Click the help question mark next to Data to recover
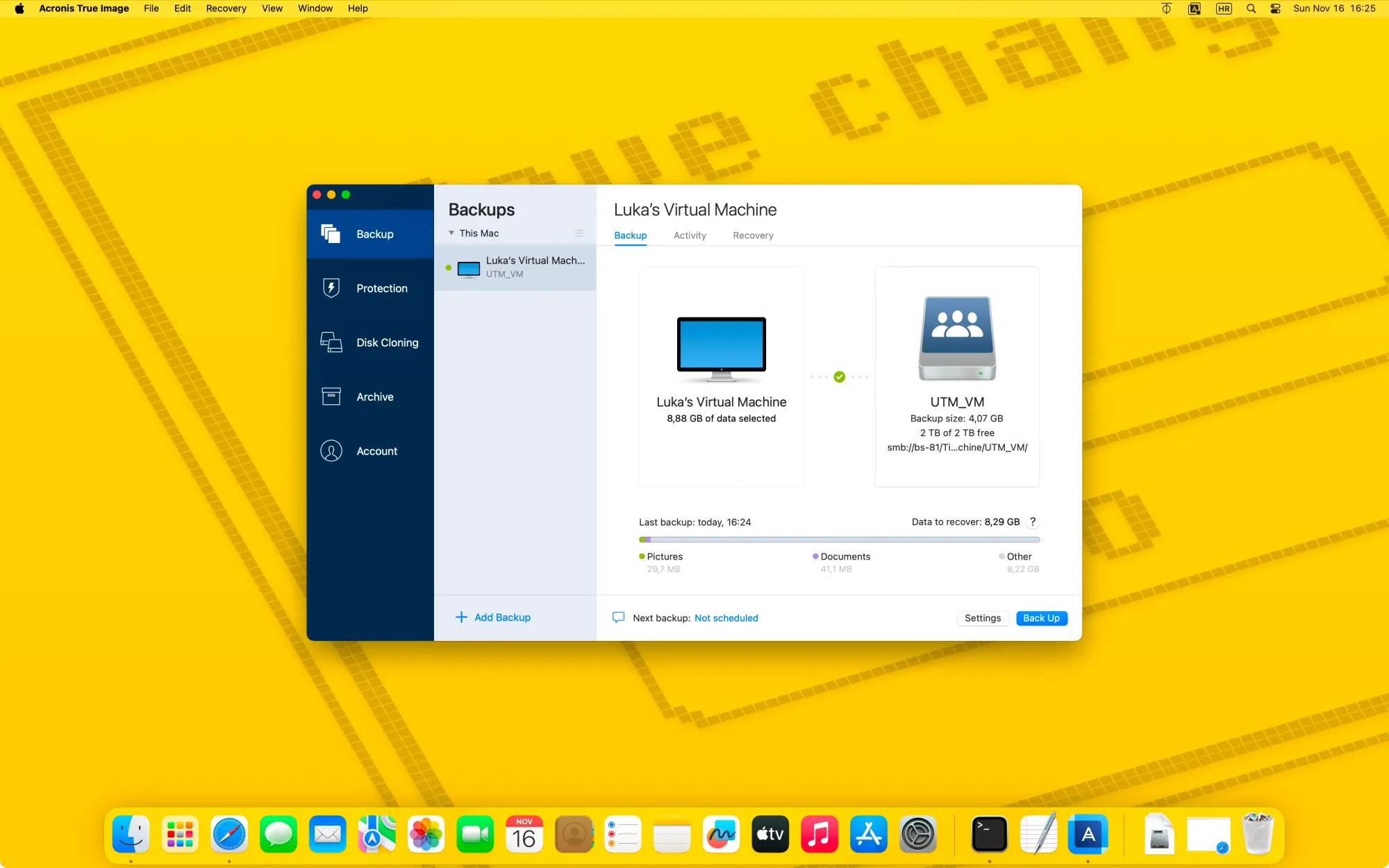 1033,521
